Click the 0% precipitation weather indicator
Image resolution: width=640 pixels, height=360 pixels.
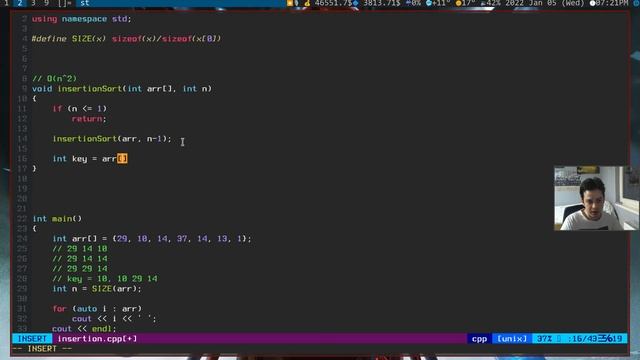pyautogui.click(x=413, y=3)
